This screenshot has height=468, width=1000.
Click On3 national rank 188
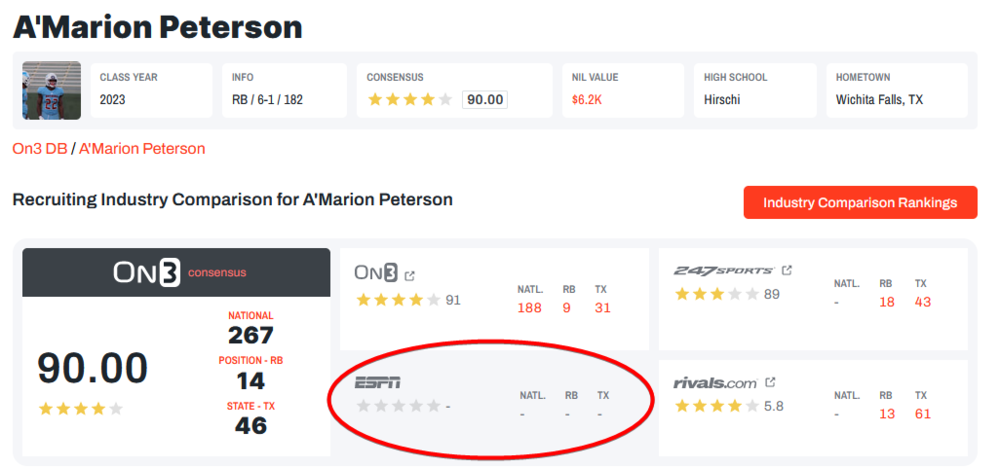pyautogui.click(x=530, y=308)
